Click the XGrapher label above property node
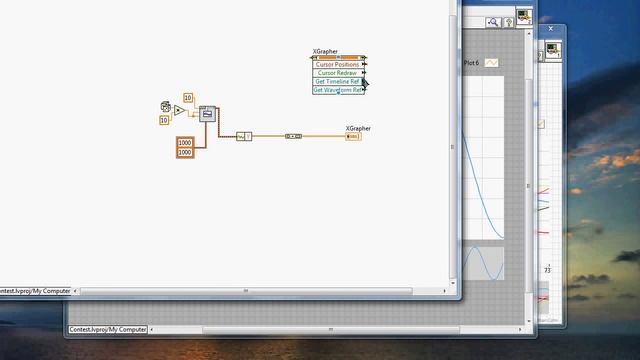 (325, 51)
